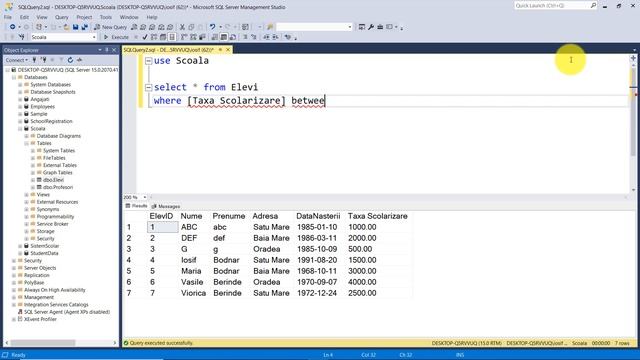Expand the Programmability folder node
Image resolution: width=640 pixels, height=360 pixels.
[x=27, y=217]
